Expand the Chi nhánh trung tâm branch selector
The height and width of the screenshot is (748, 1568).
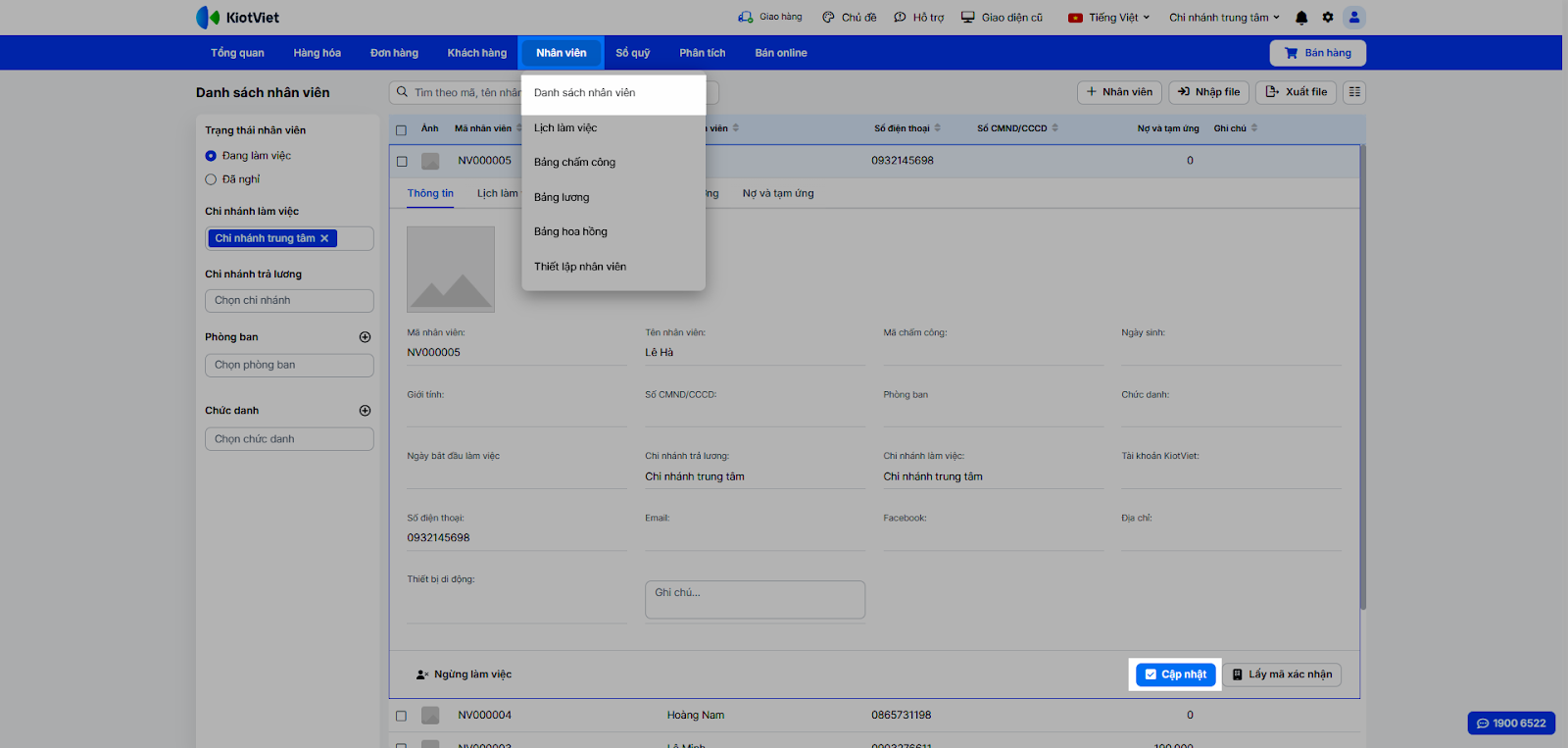pyautogui.click(x=1224, y=18)
